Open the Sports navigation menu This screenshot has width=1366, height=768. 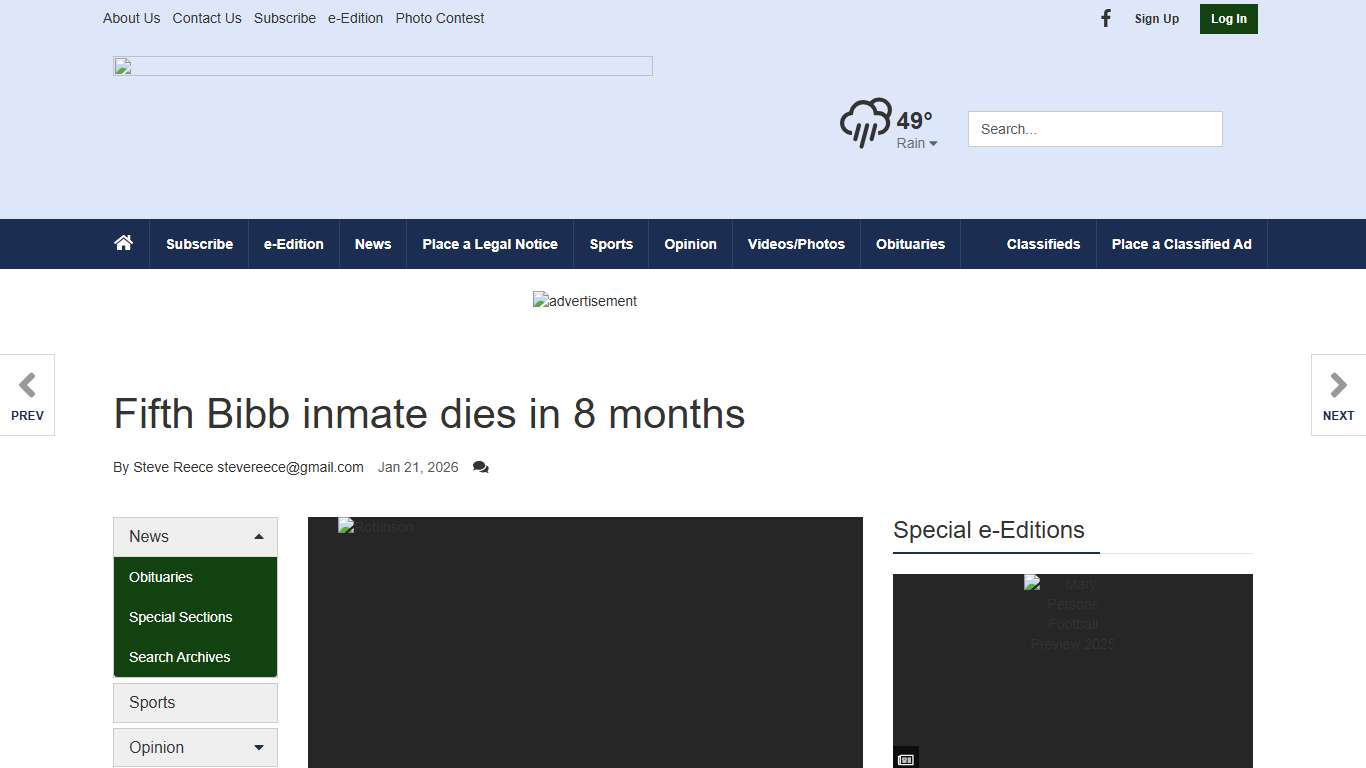[611, 243]
